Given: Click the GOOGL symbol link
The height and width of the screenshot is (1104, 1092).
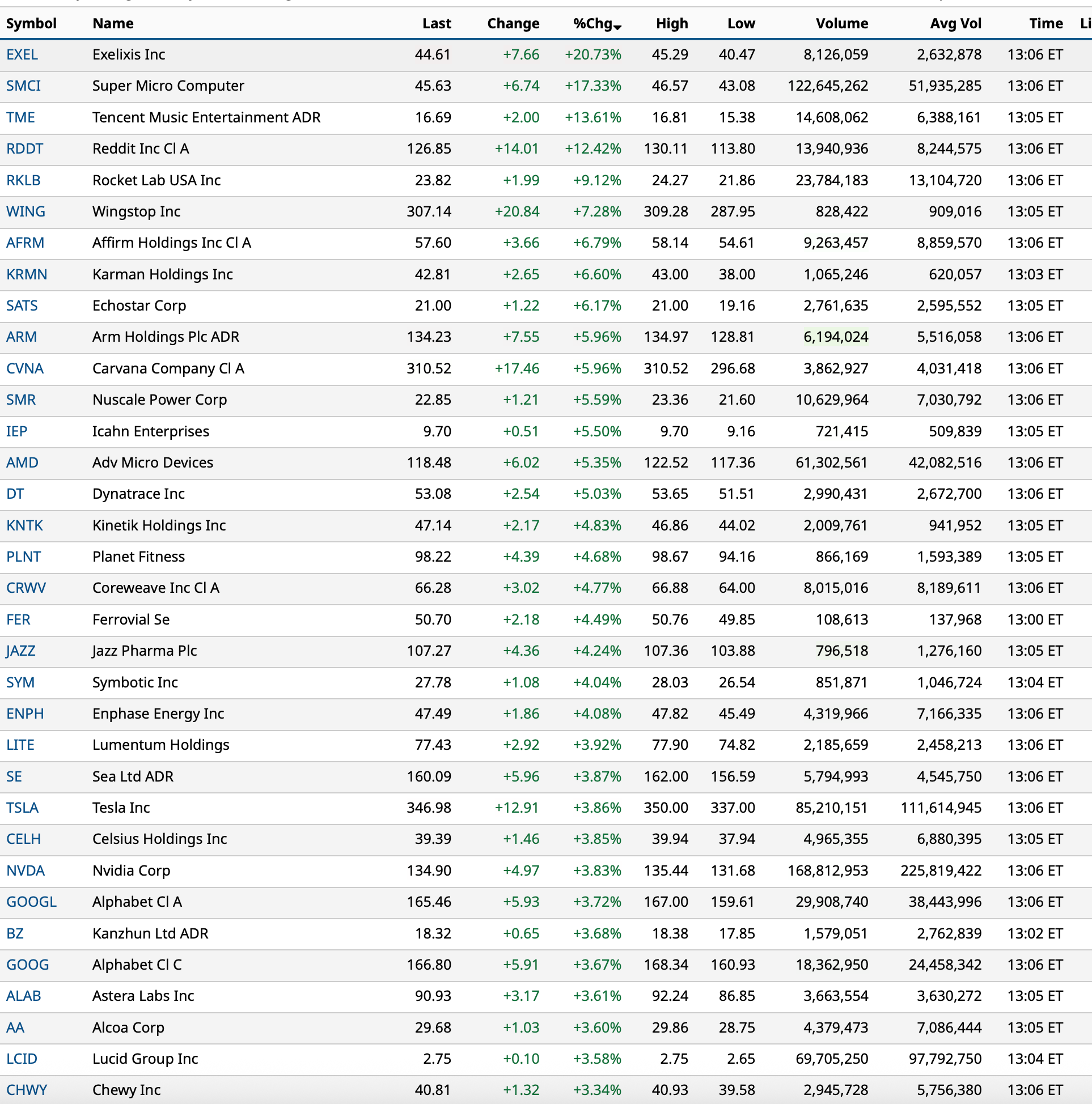Looking at the screenshot, I should pos(31,902).
